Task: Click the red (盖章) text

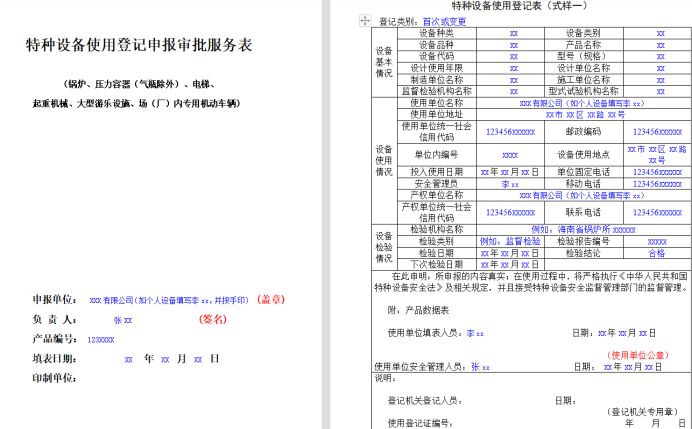Action: 271,299
